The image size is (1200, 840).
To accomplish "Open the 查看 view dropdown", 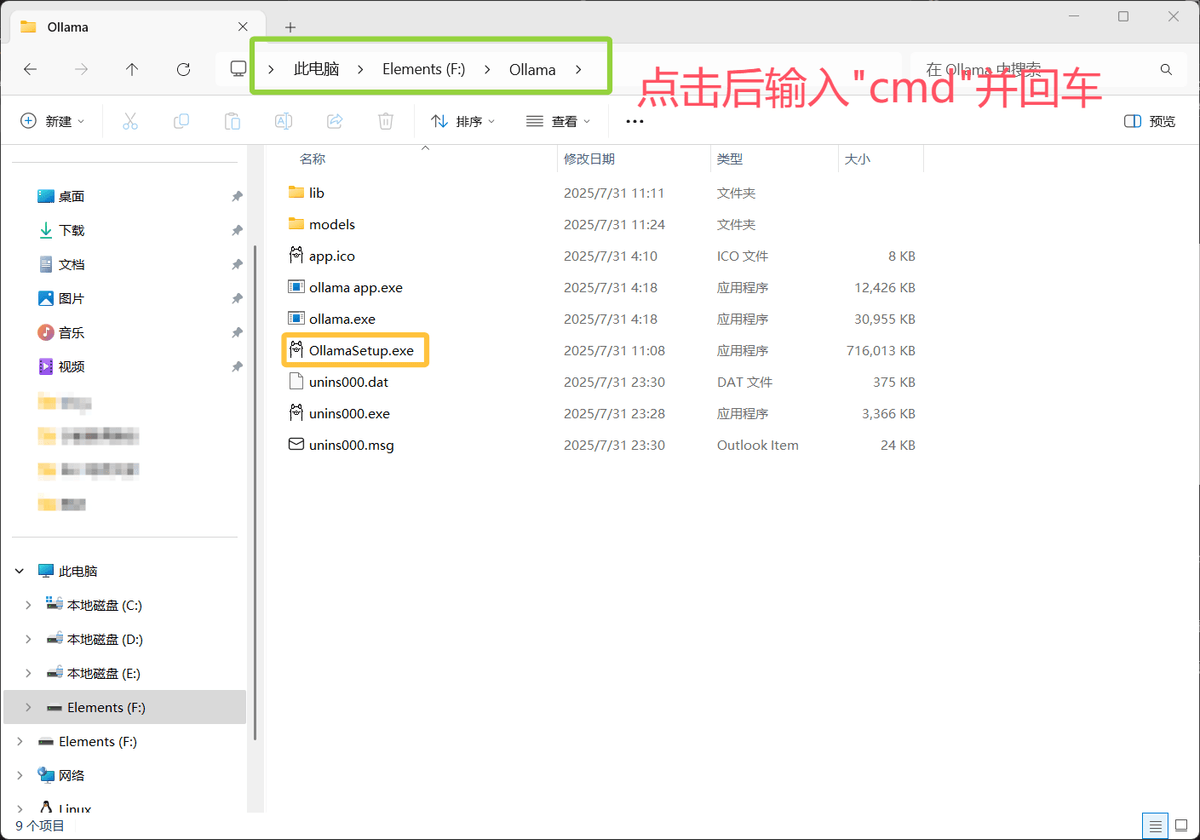I will point(558,121).
